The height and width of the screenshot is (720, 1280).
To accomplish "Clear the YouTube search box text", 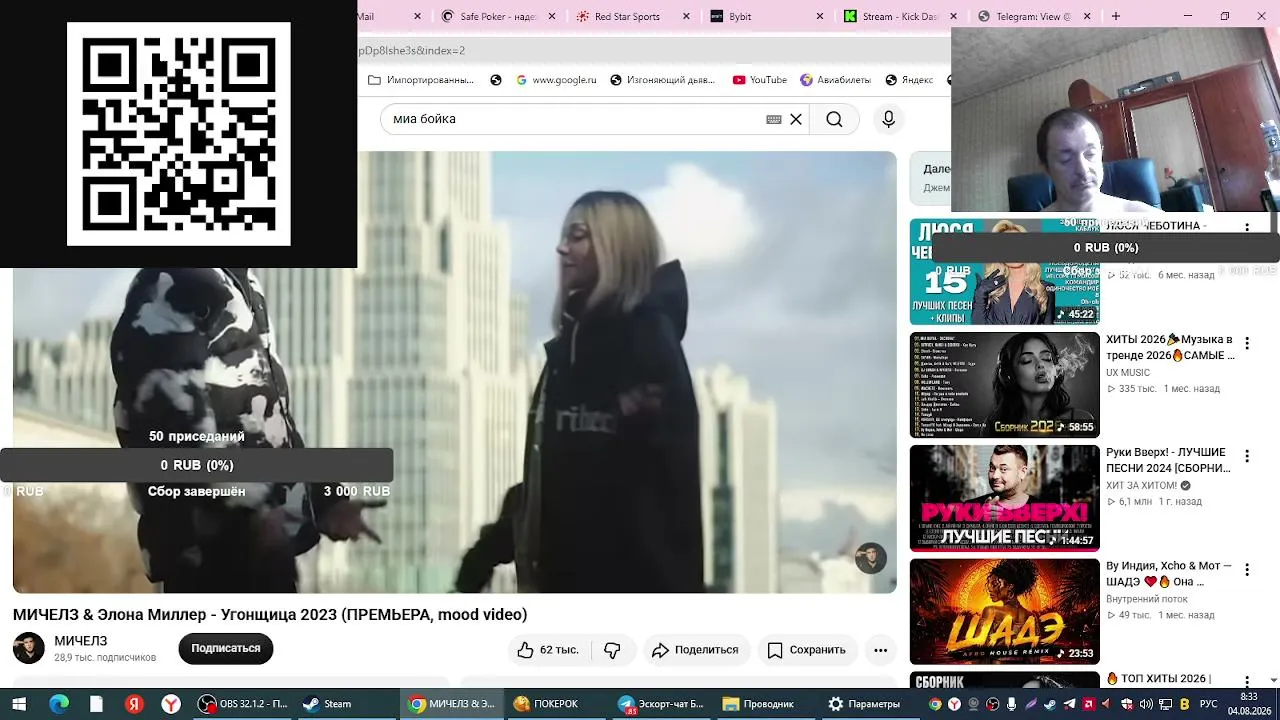I will pyautogui.click(x=796, y=119).
